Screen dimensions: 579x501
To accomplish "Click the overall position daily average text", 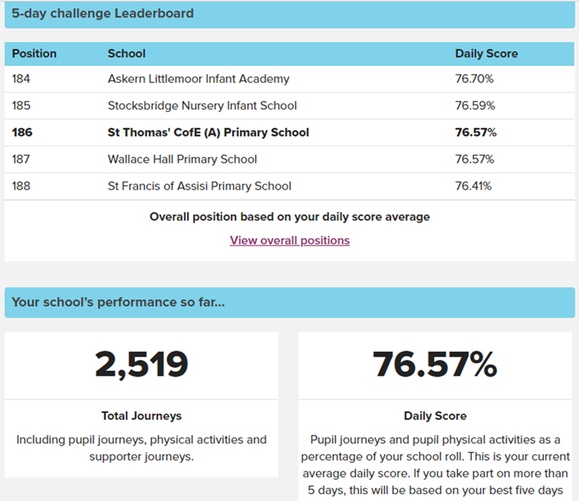I will 290,217.
